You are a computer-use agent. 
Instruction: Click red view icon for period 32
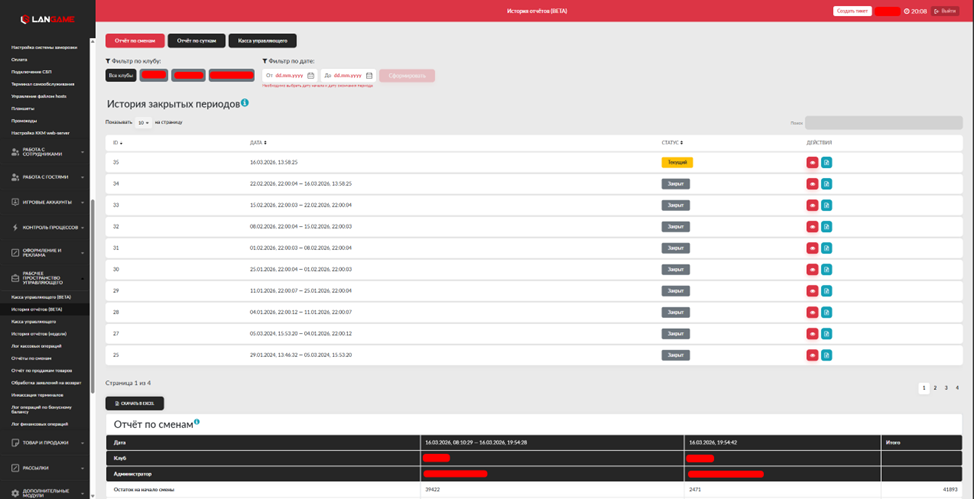812,227
